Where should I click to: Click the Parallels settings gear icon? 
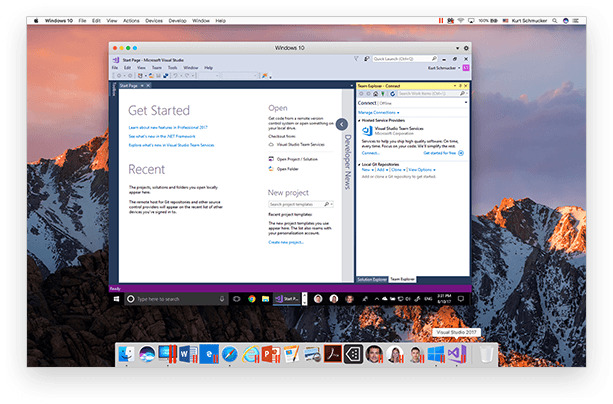(466, 48)
